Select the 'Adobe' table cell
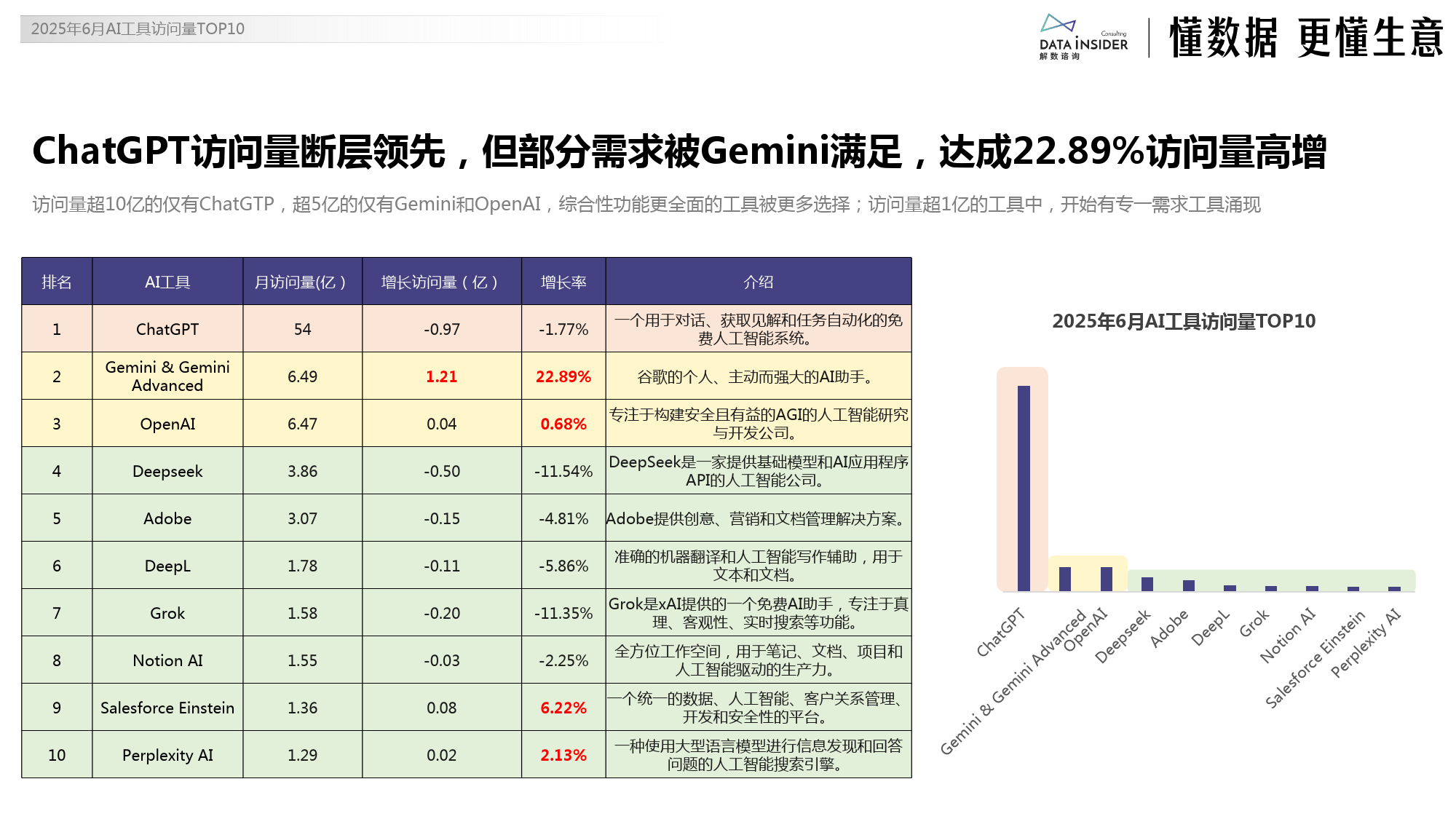 tap(167, 518)
